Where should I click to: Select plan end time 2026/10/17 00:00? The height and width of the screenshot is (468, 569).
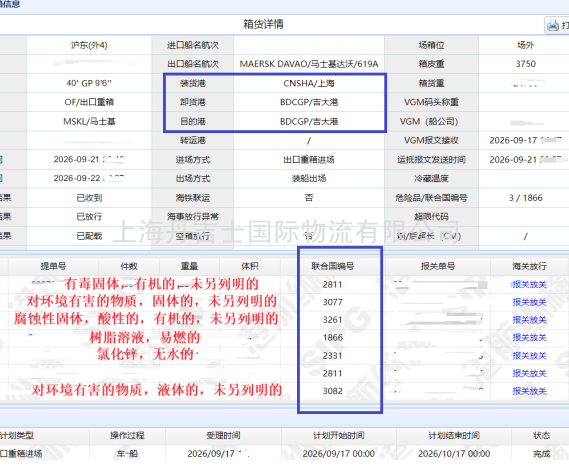point(454,453)
